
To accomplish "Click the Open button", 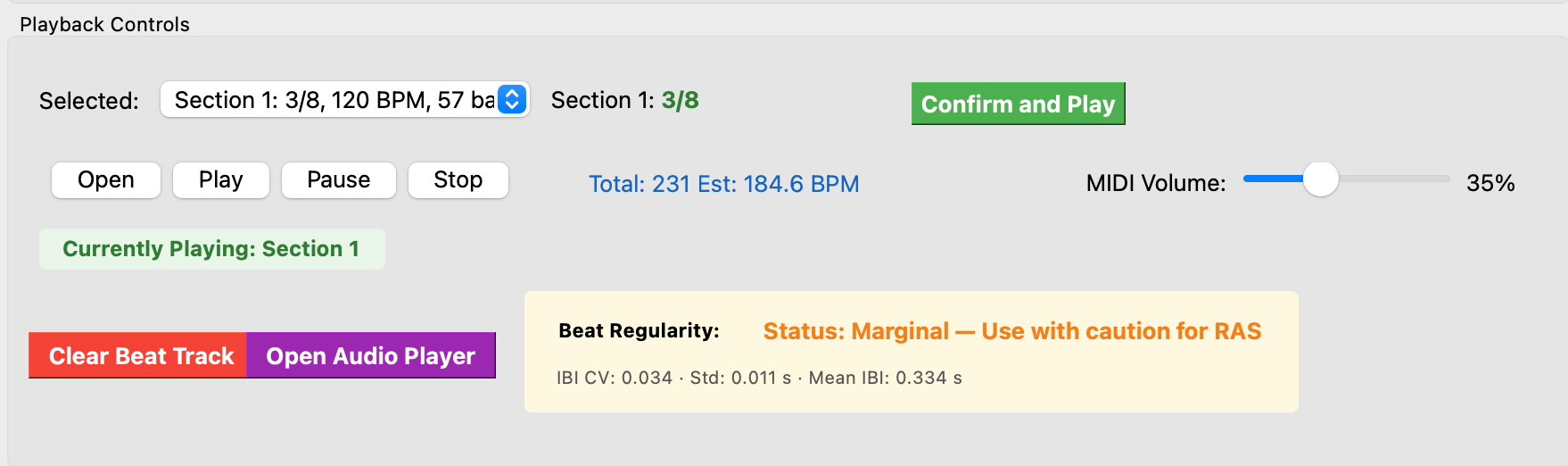I will (106, 180).
